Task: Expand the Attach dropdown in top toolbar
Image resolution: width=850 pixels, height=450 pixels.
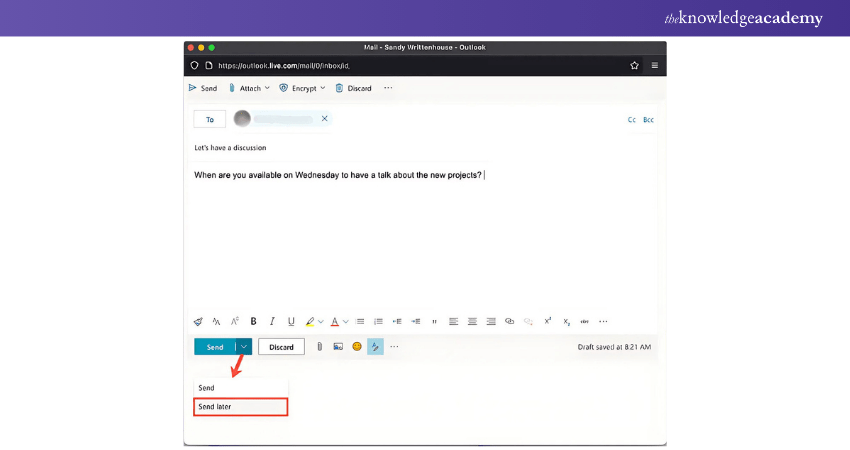Action: click(267, 88)
